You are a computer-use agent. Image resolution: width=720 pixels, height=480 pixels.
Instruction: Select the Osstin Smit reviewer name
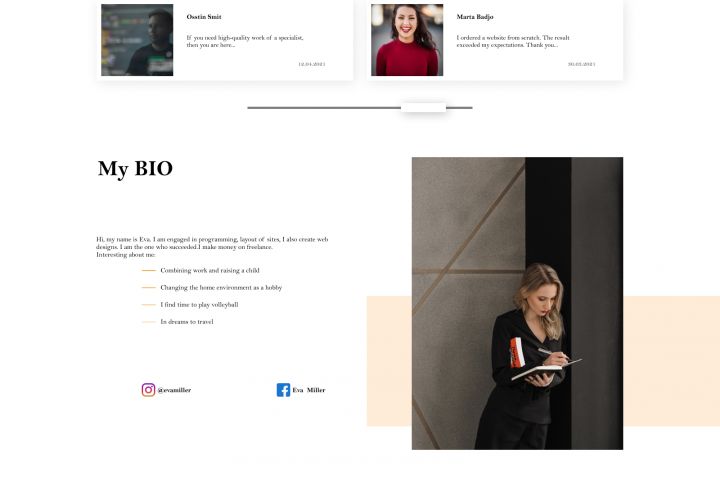(x=204, y=17)
